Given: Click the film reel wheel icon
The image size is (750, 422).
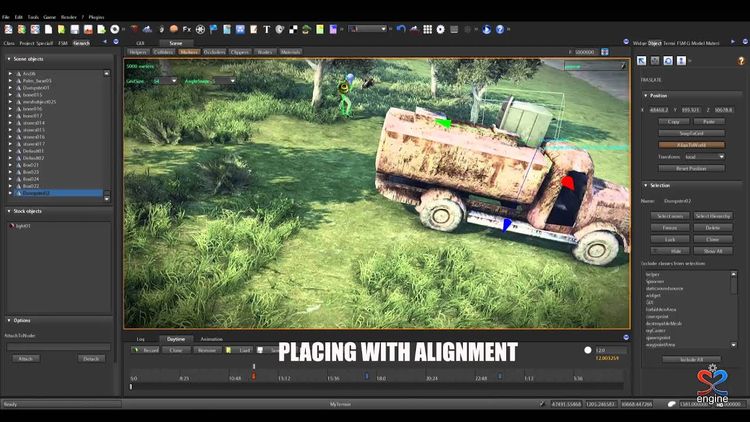Looking at the screenshot, I should (x=200, y=29).
